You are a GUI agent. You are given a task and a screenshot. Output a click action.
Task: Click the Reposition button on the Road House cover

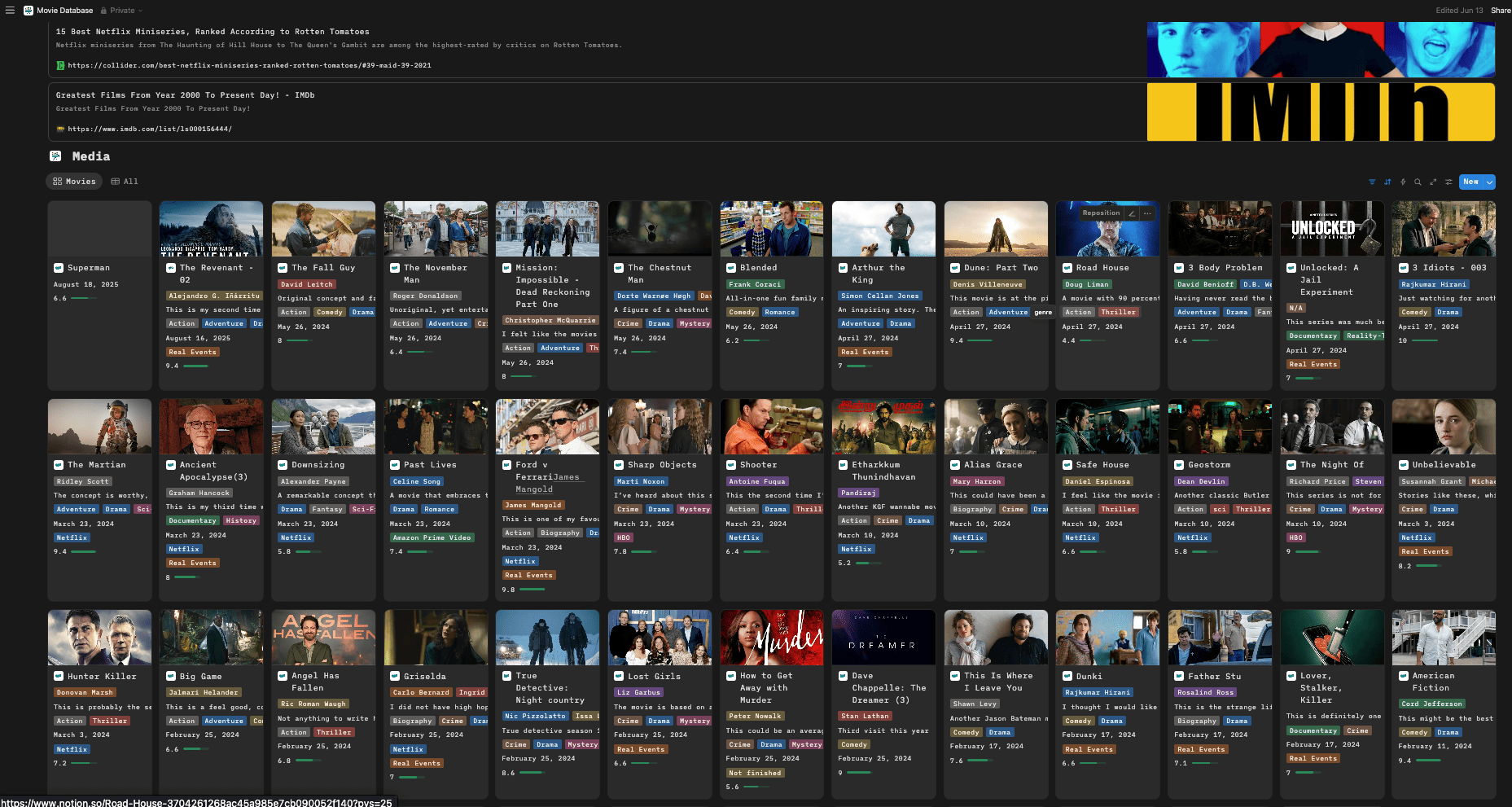(x=1101, y=213)
